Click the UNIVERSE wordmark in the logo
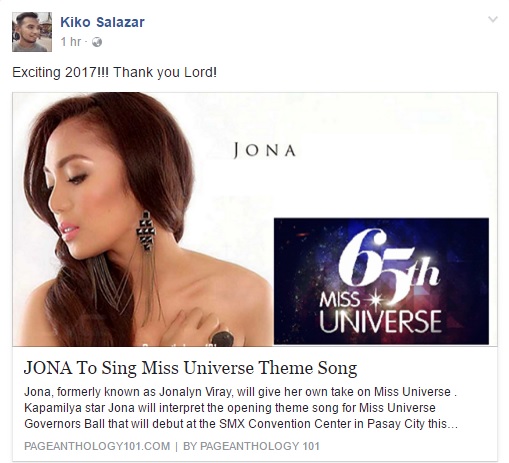509x463 pixels. pyautogui.click(x=381, y=321)
